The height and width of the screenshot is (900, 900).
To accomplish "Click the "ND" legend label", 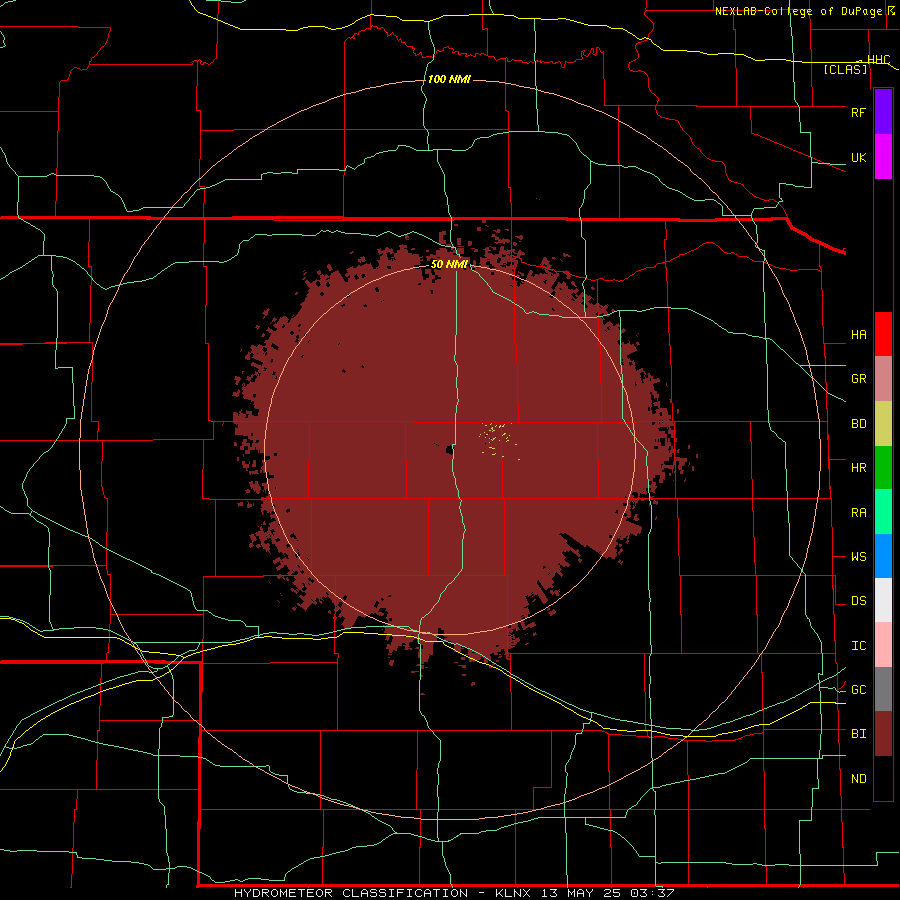I will pos(858,779).
